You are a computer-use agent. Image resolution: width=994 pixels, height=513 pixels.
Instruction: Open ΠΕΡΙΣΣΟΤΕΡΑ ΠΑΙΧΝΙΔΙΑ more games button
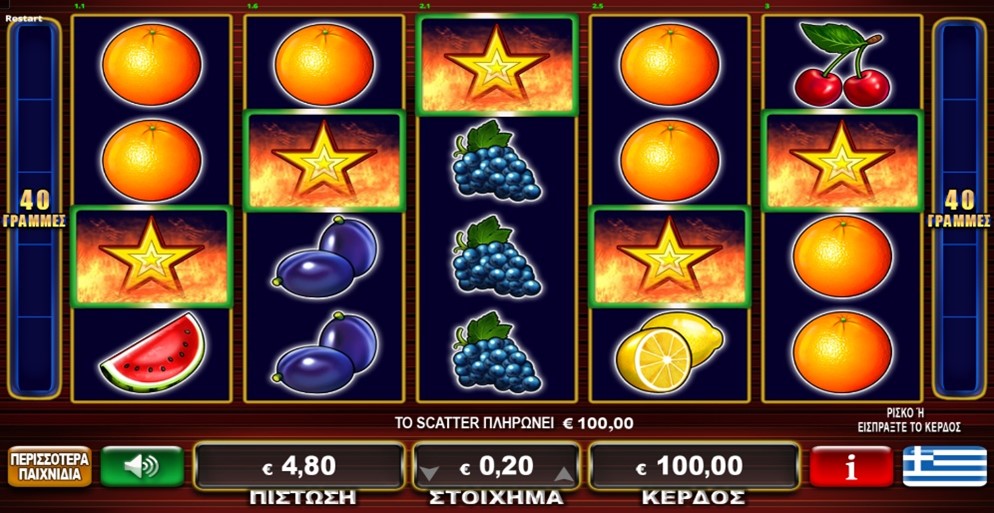tap(49, 467)
